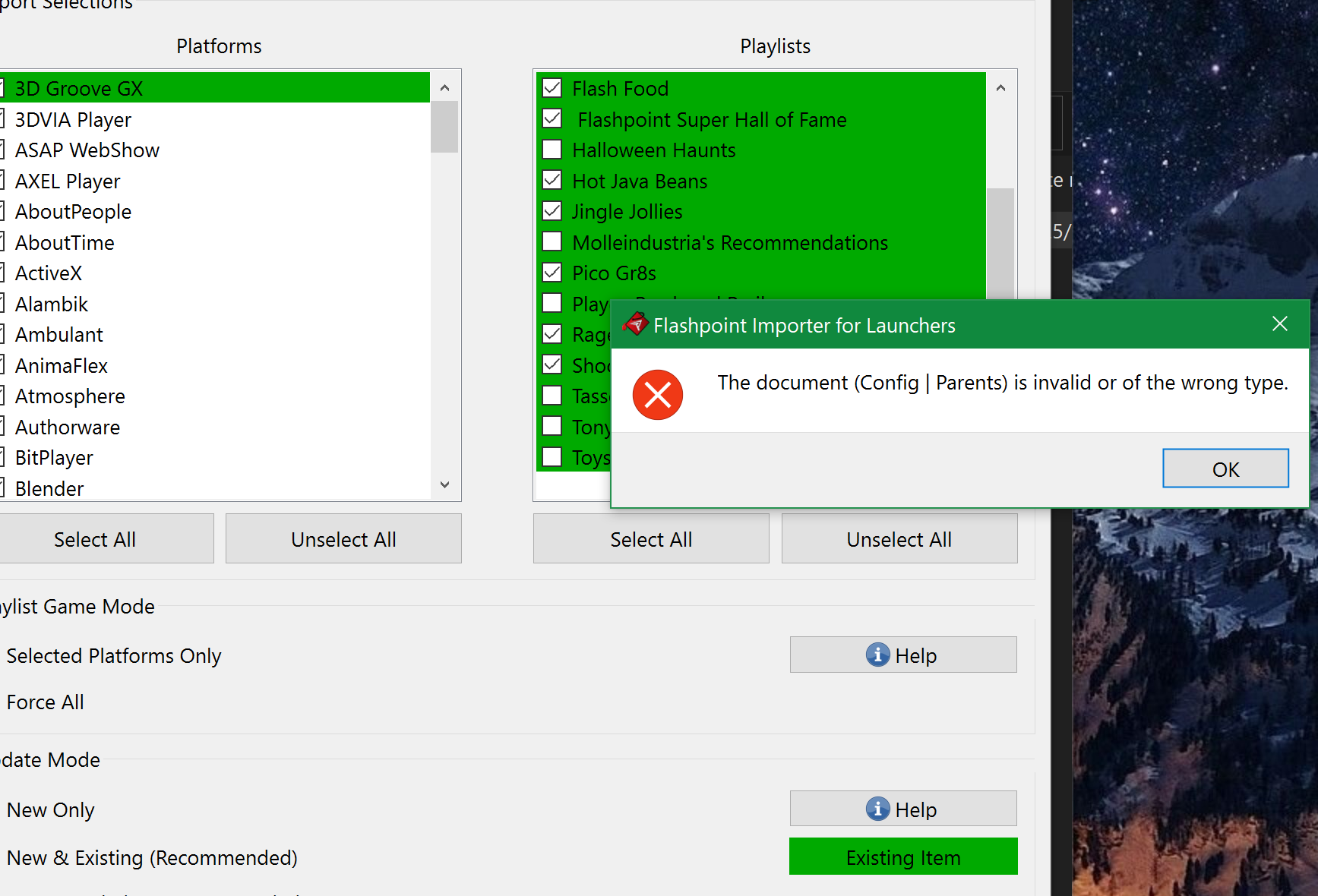
Task: Select Authorware platform
Action: point(215,427)
